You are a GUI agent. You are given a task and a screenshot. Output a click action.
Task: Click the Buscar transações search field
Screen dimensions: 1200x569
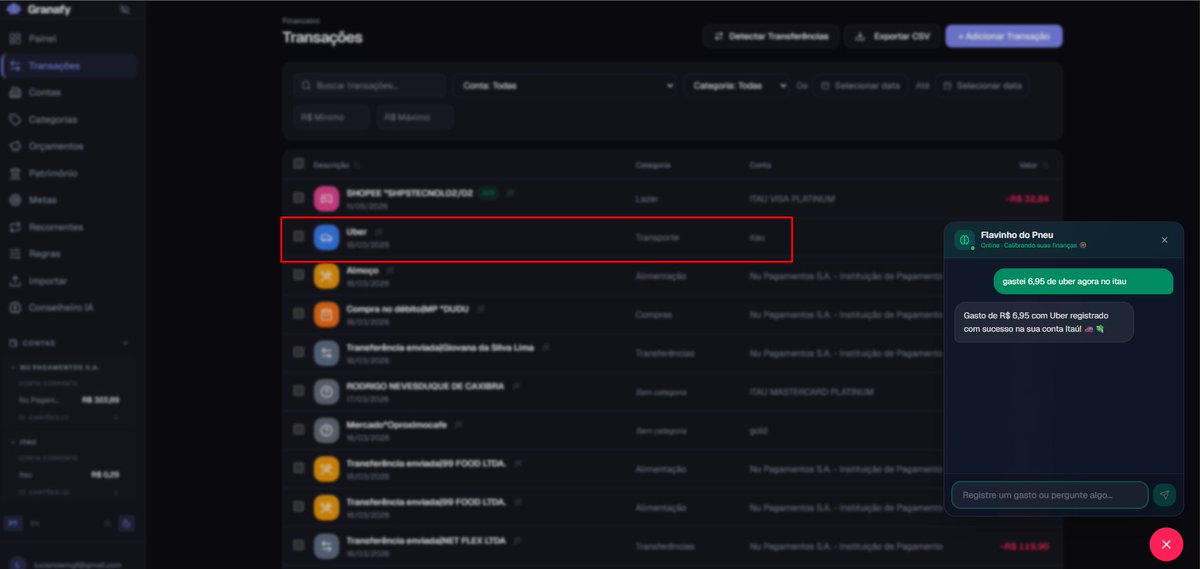(x=370, y=86)
